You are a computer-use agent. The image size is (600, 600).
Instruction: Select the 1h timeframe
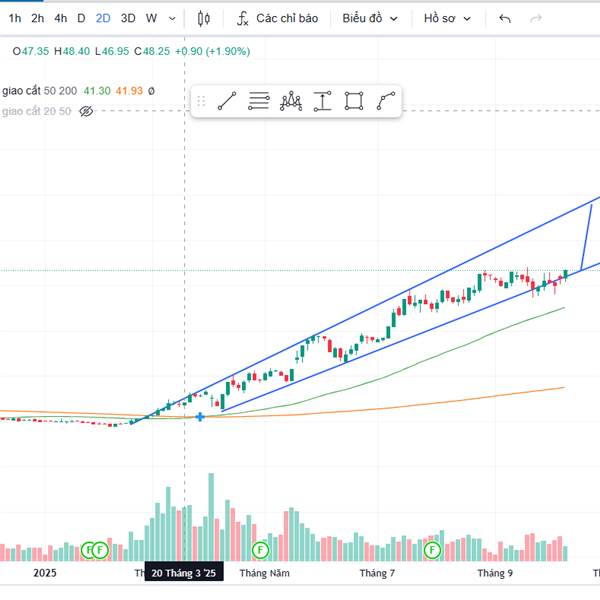coord(15,18)
